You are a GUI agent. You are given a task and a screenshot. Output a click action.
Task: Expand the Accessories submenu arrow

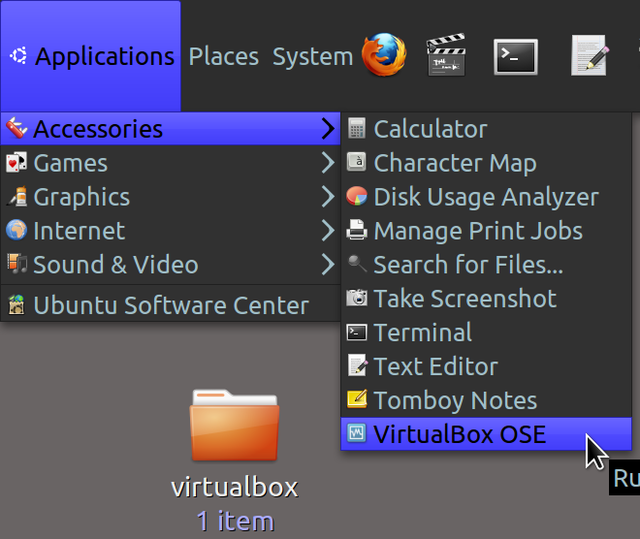point(328,129)
